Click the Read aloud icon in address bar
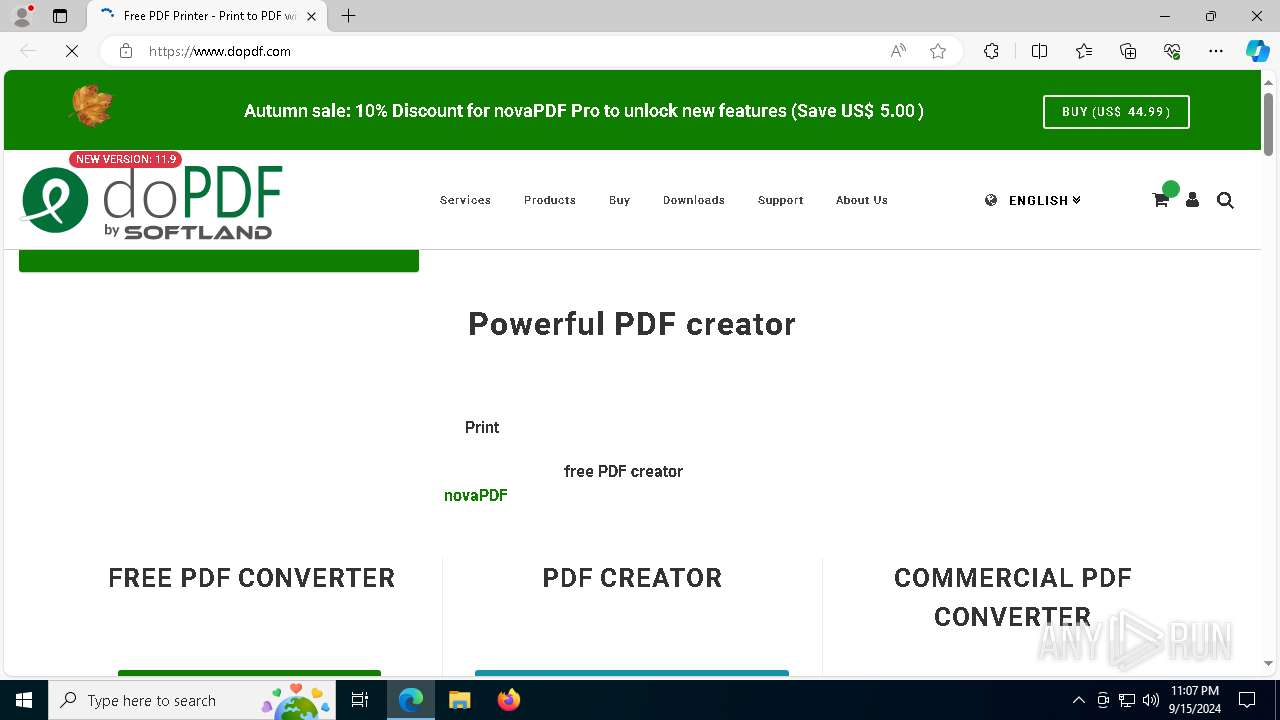1280x720 pixels. click(x=898, y=51)
